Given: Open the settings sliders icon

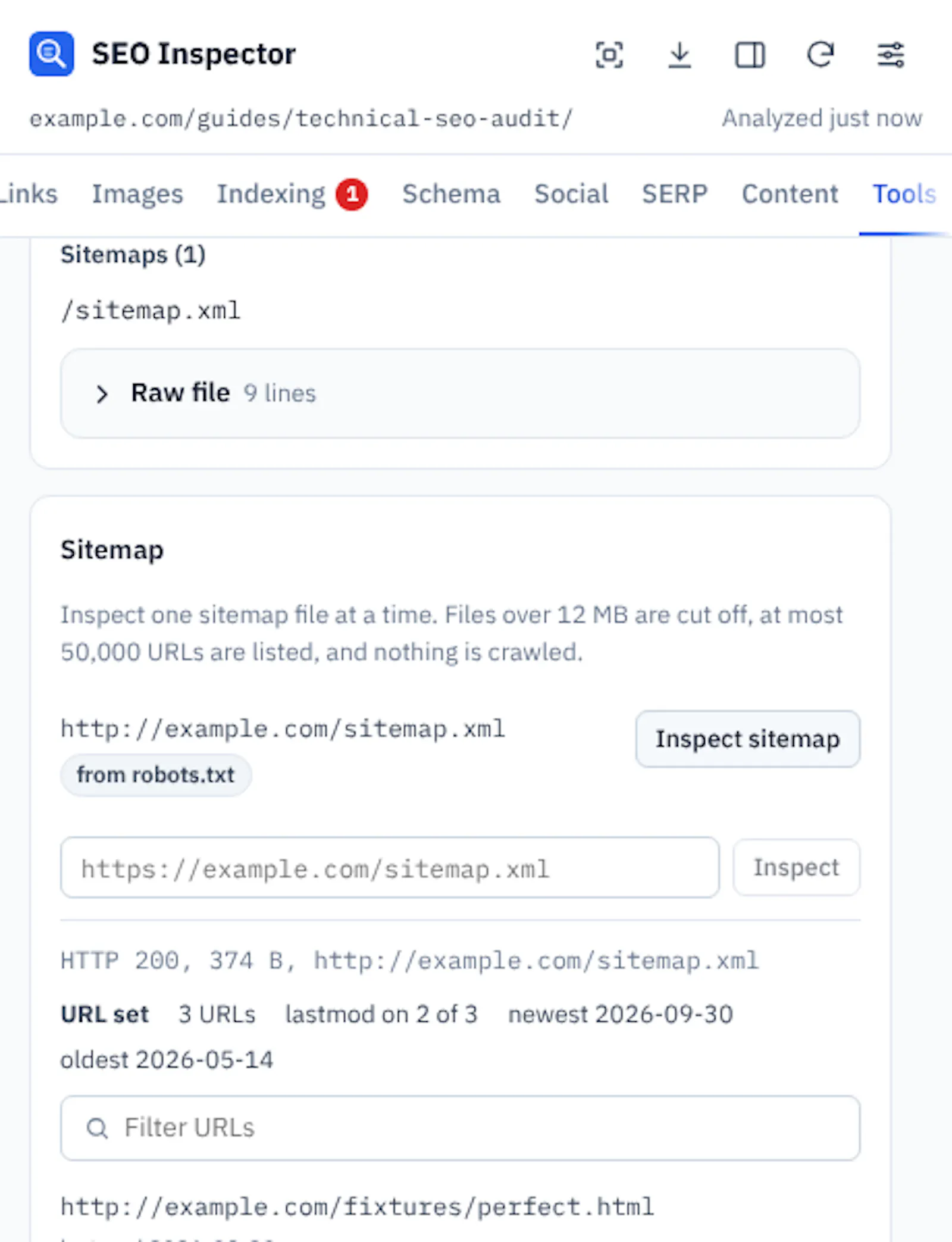Looking at the screenshot, I should (891, 55).
